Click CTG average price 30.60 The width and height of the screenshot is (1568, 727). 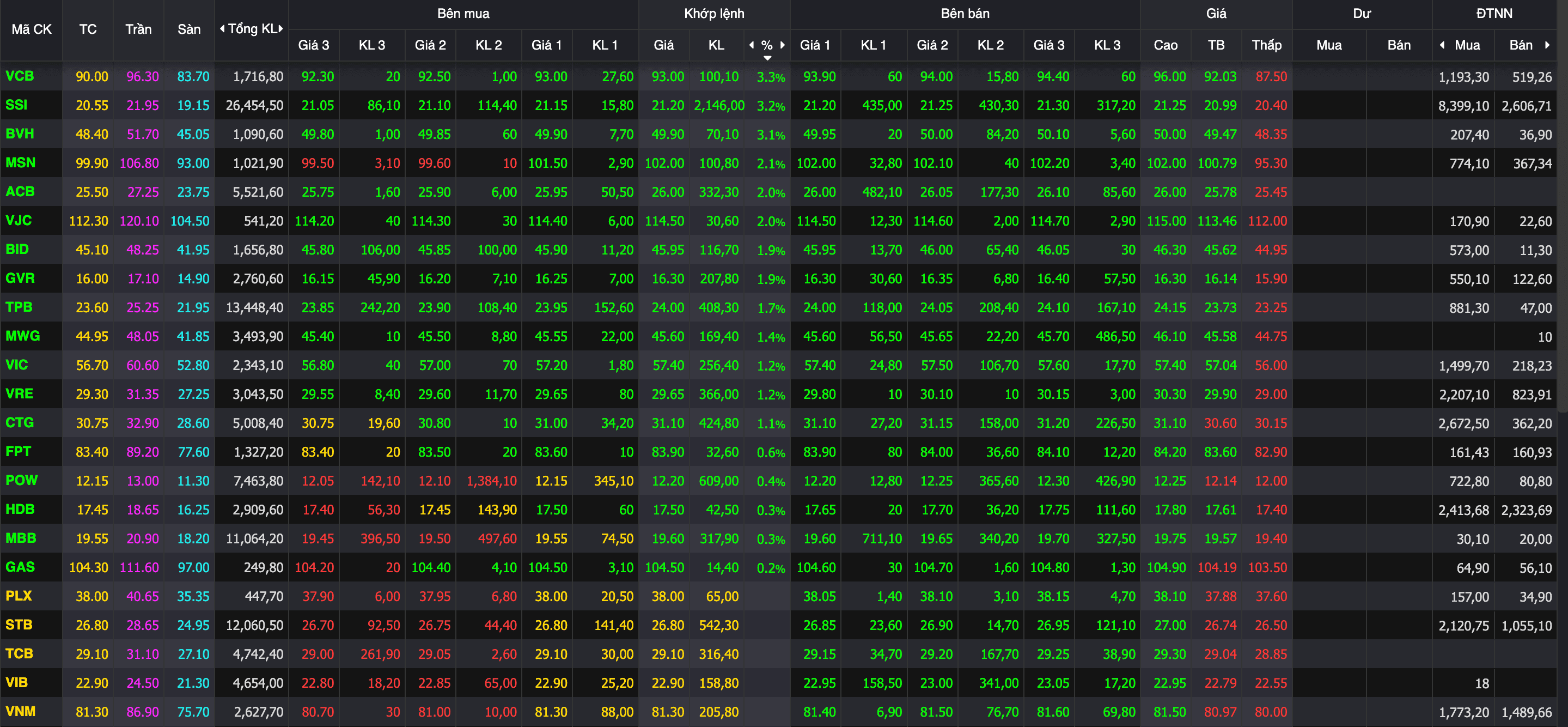point(1220,423)
